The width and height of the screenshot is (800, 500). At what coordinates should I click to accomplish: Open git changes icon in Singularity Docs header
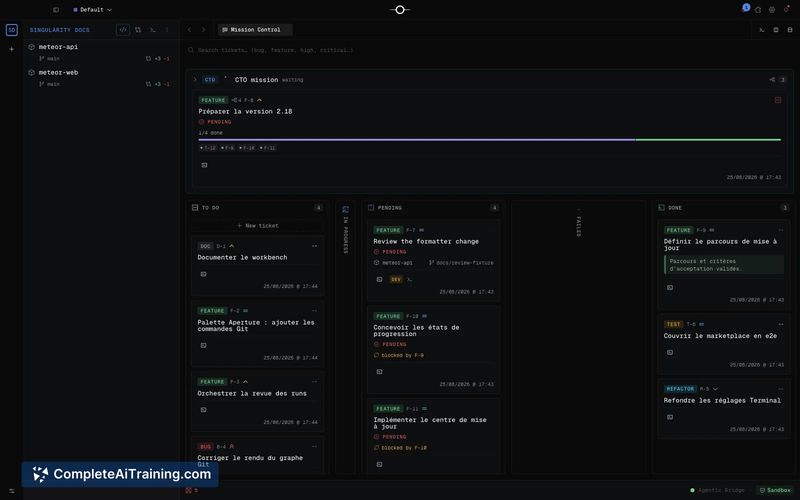tap(138, 30)
